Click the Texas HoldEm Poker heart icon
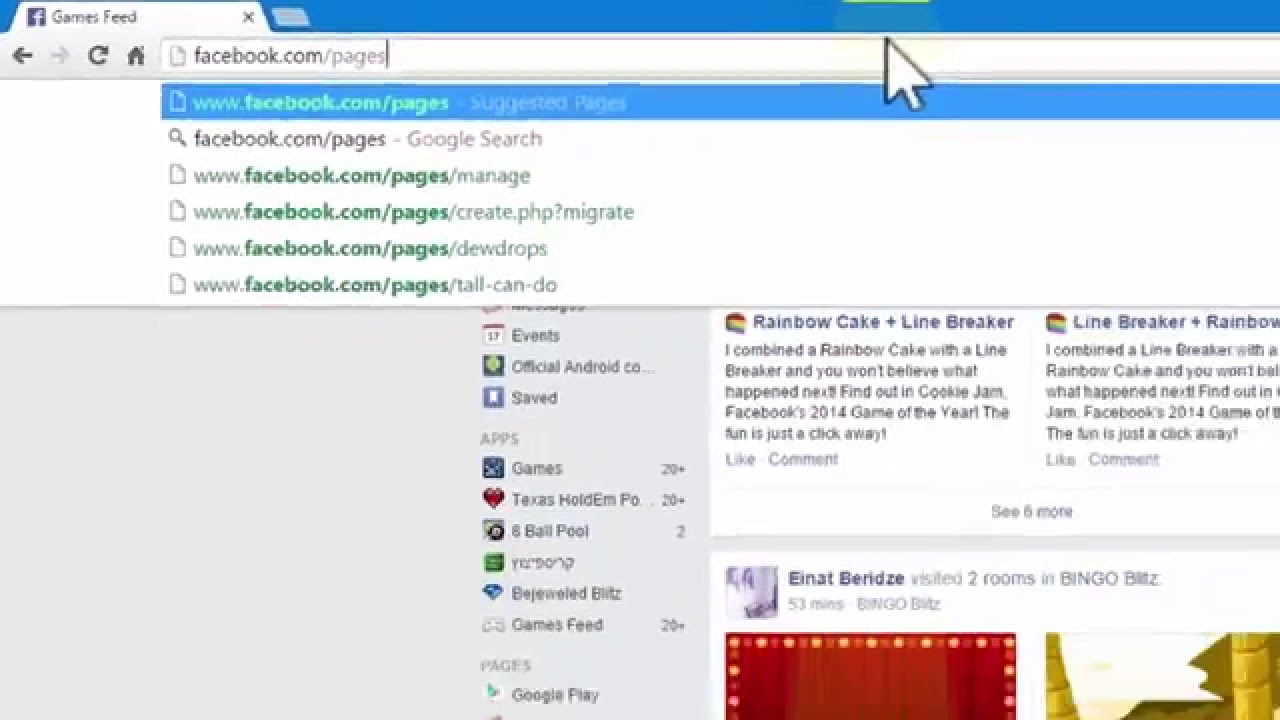This screenshot has height=720, width=1280. 493,499
